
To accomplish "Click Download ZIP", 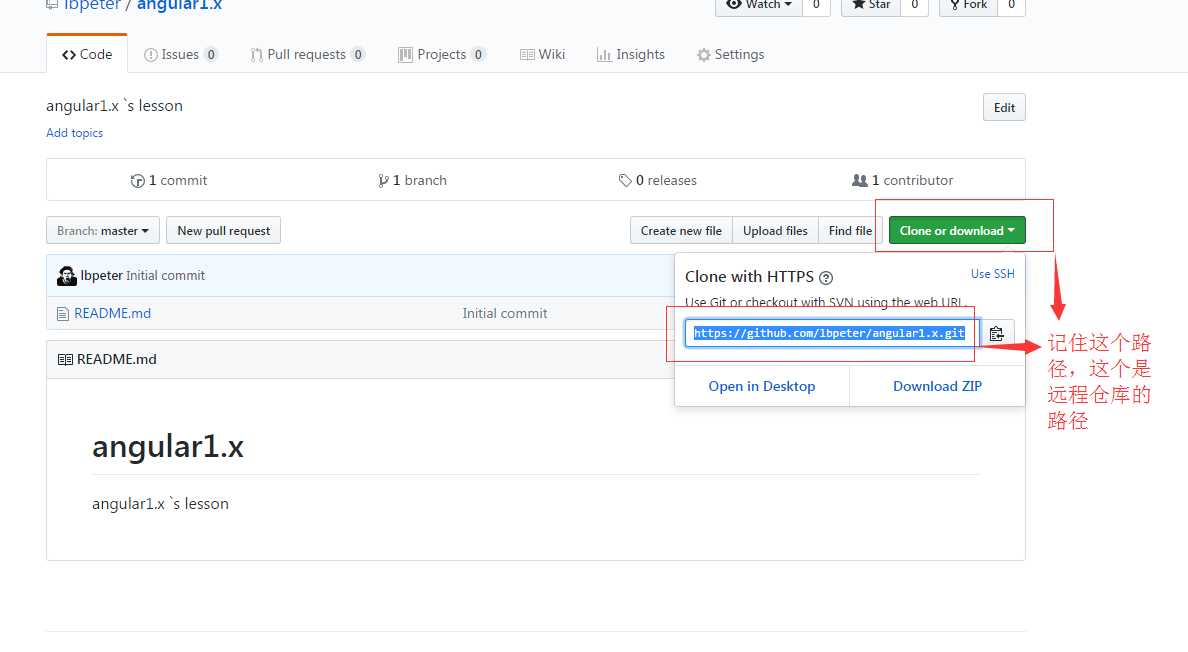I will click(x=937, y=386).
